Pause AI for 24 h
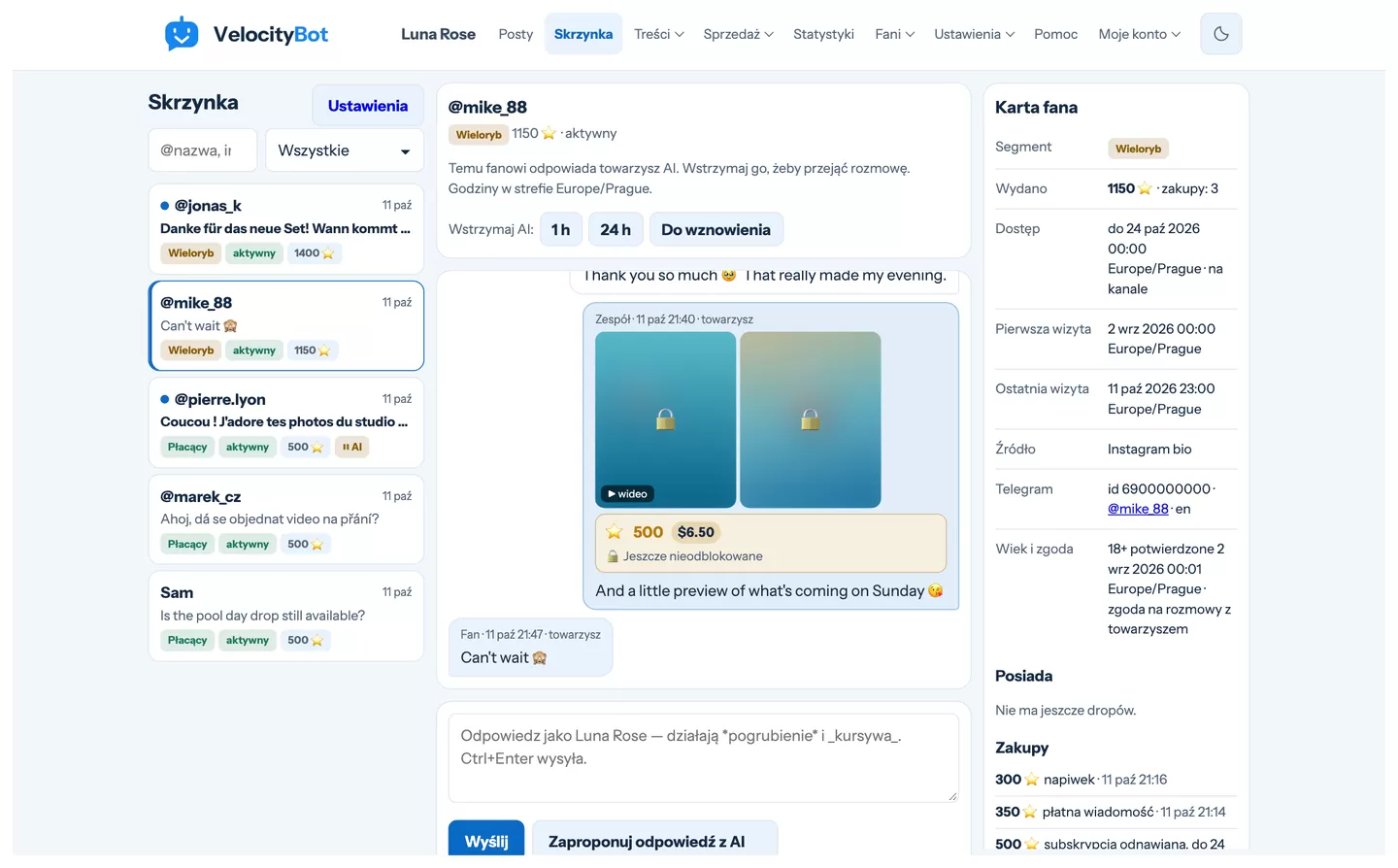The image size is (1398, 868). tap(616, 230)
